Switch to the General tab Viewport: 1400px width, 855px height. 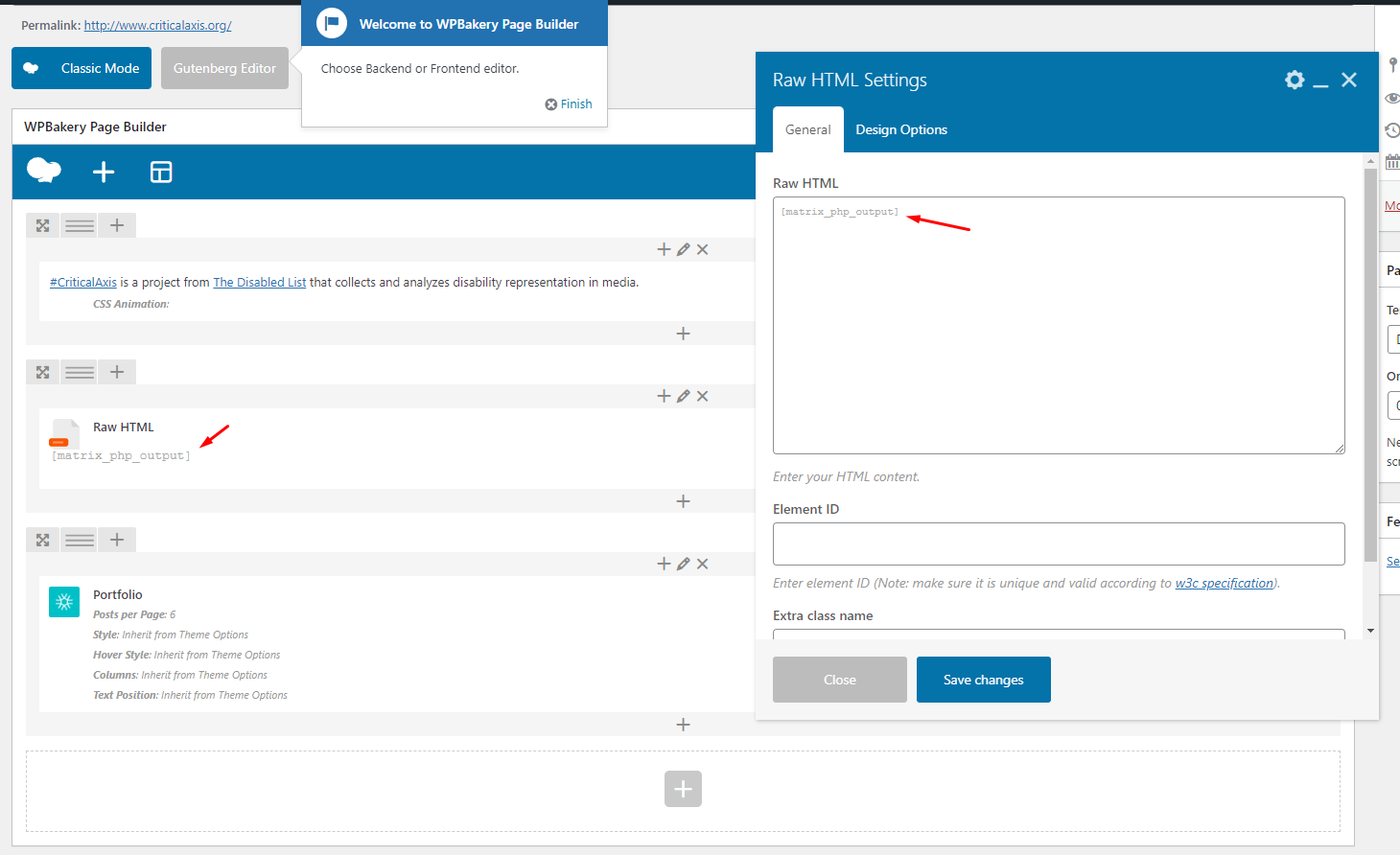pyautogui.click(x=808, y=129)
